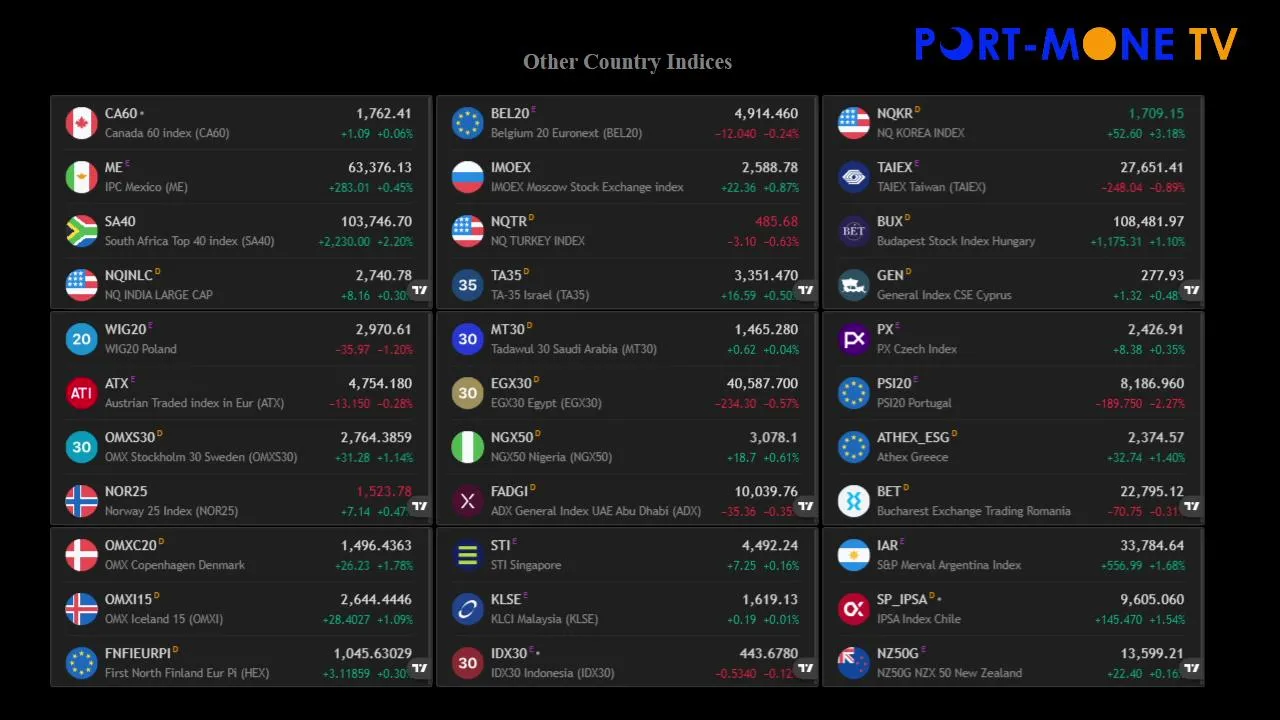This screenshot has height=720, width=1280.
Task: Open the EGX30 Egypt index row
Action: (x=626, y=393)
